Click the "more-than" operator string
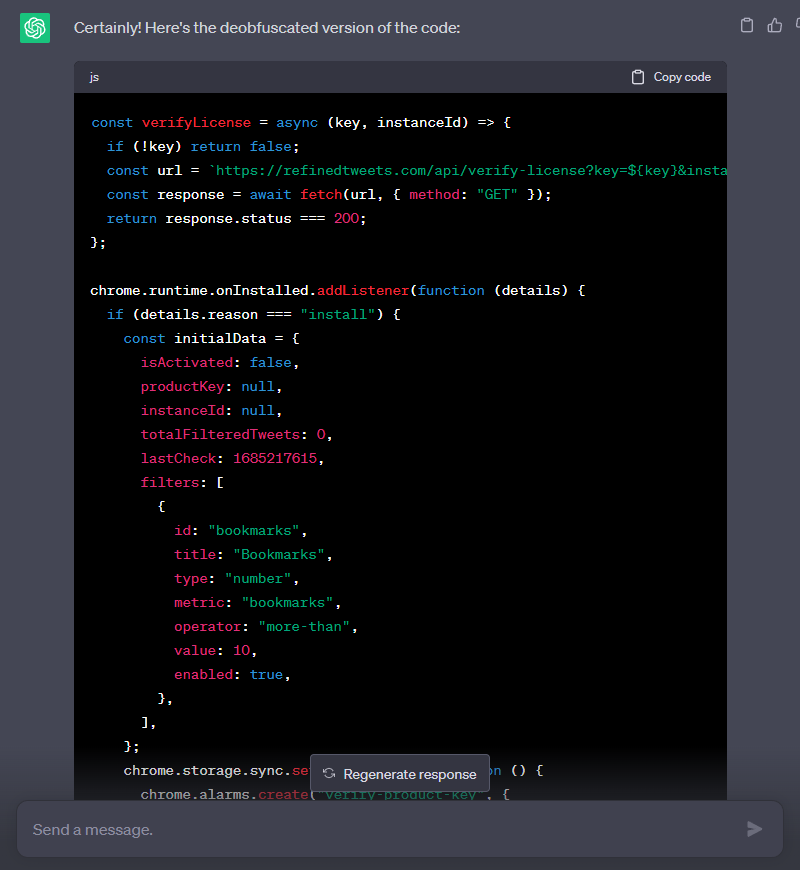The height and width of the screenshot is (870, 800). coord(304,626)
